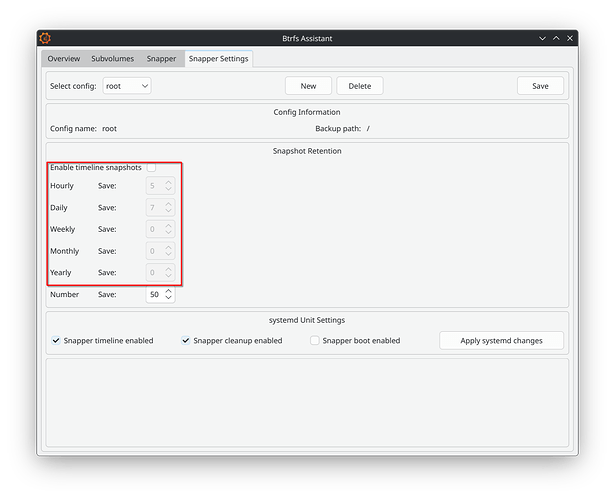Switch to the Overview tab

point(64,58)
